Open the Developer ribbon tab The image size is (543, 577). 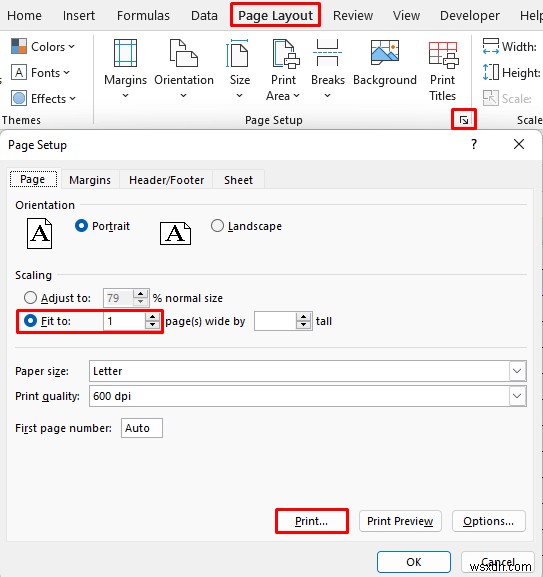[470, 15]
